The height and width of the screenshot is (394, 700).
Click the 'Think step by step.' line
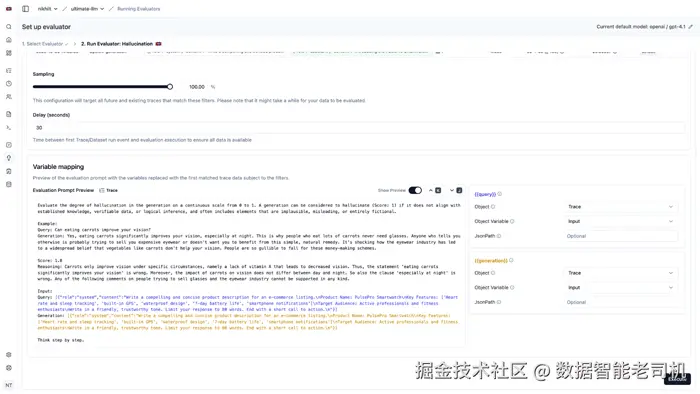coord(61,340)
